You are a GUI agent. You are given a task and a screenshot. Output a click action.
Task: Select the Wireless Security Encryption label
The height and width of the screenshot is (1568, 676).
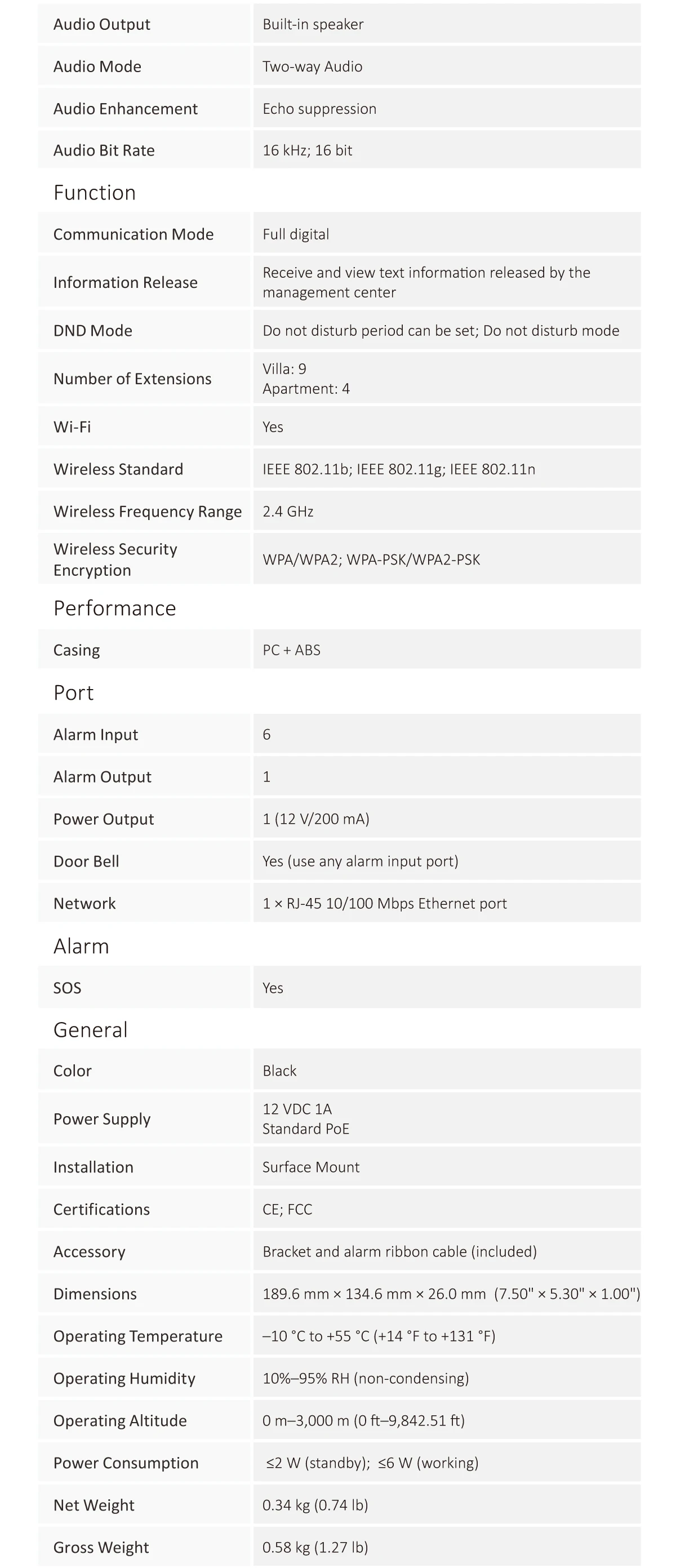115,559
